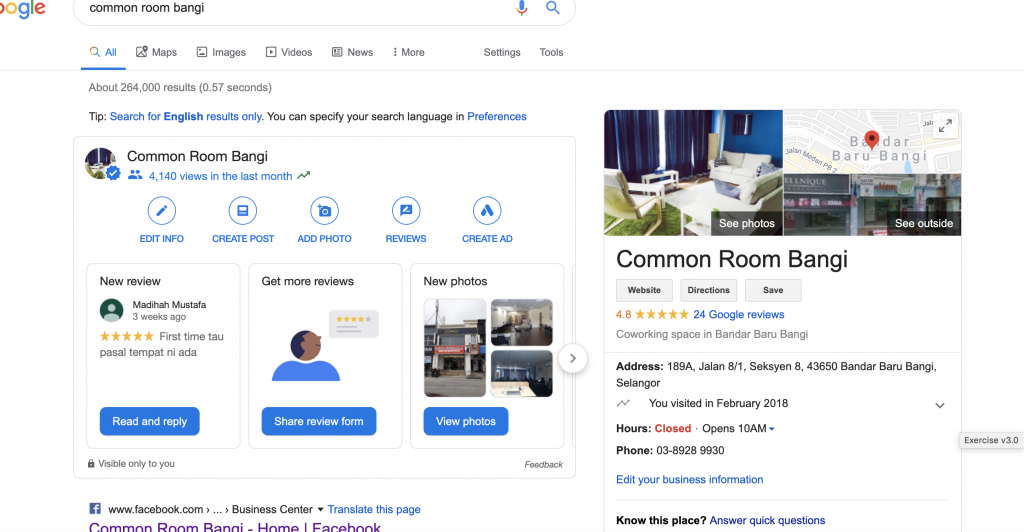This screenshot has width=1024, height=532.
Task: Open the See photos room thumbnail
Action: [694, 173]
